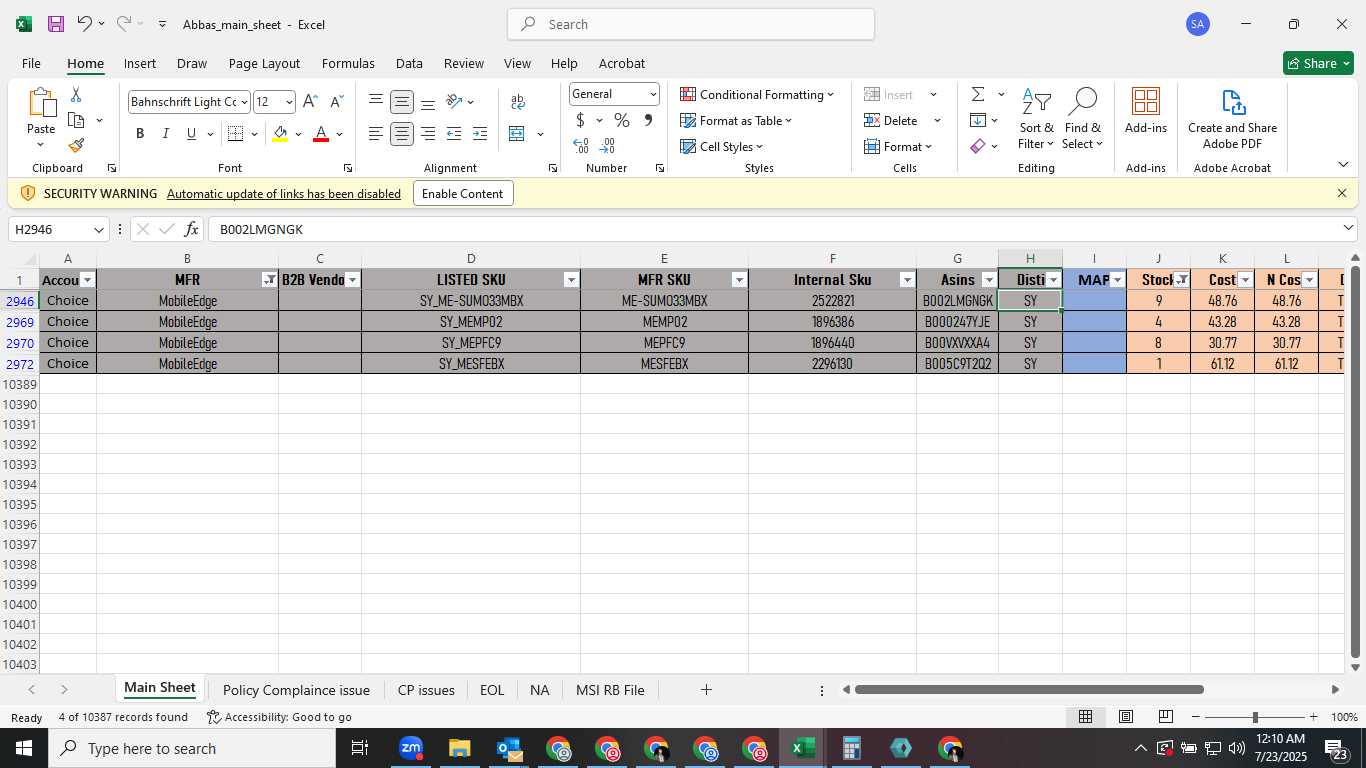Adjust the zoom slider
This screenshot has height=768, width=1366.
1254,717
